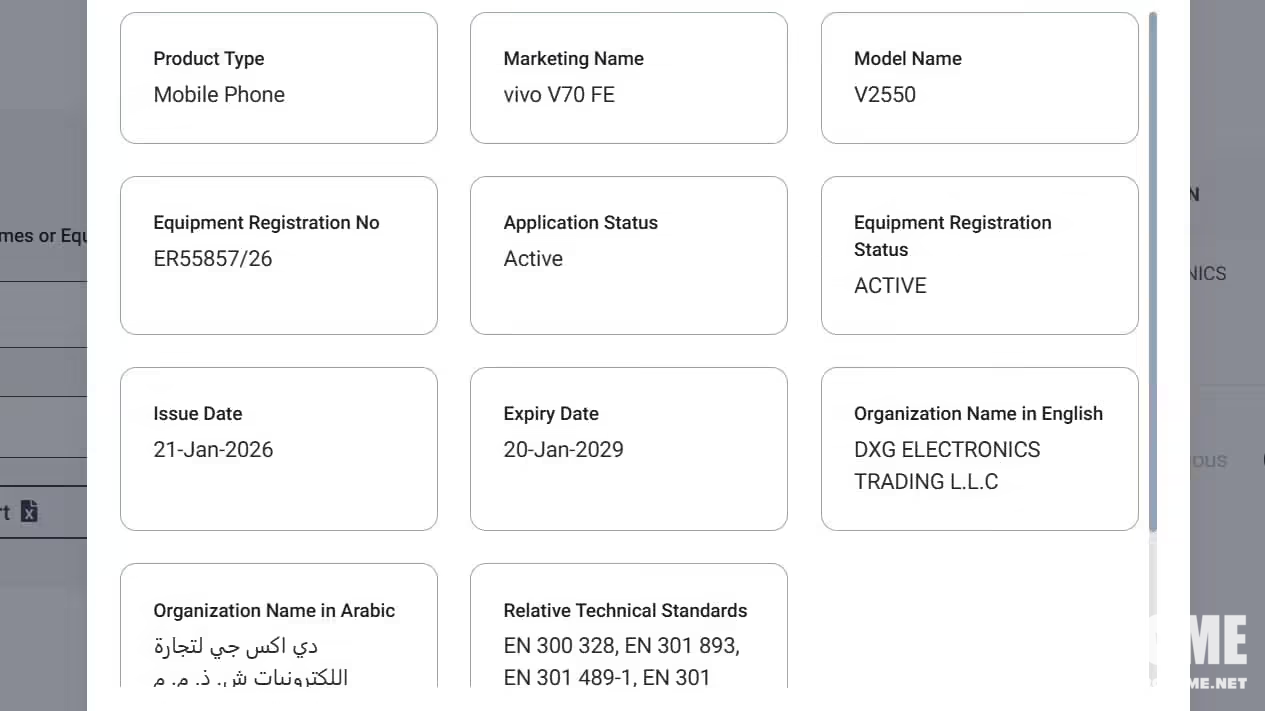This screenshot has height=711, width=1265.
Task: Click the Relative Technical Standards card
Action: pos(628,625)
